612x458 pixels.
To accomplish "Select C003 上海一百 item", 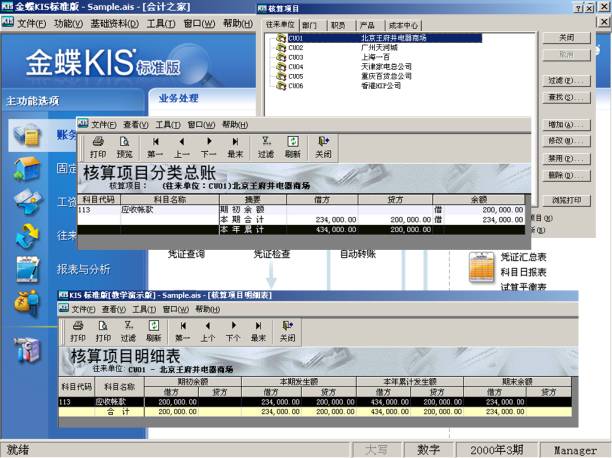I will (333, 57).
